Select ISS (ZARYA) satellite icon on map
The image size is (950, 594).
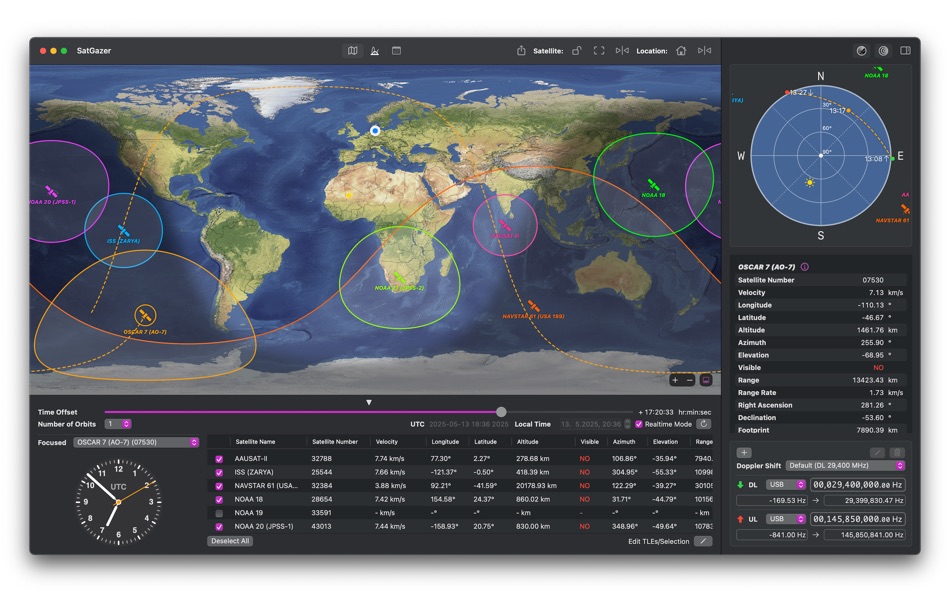pos(124,231)
